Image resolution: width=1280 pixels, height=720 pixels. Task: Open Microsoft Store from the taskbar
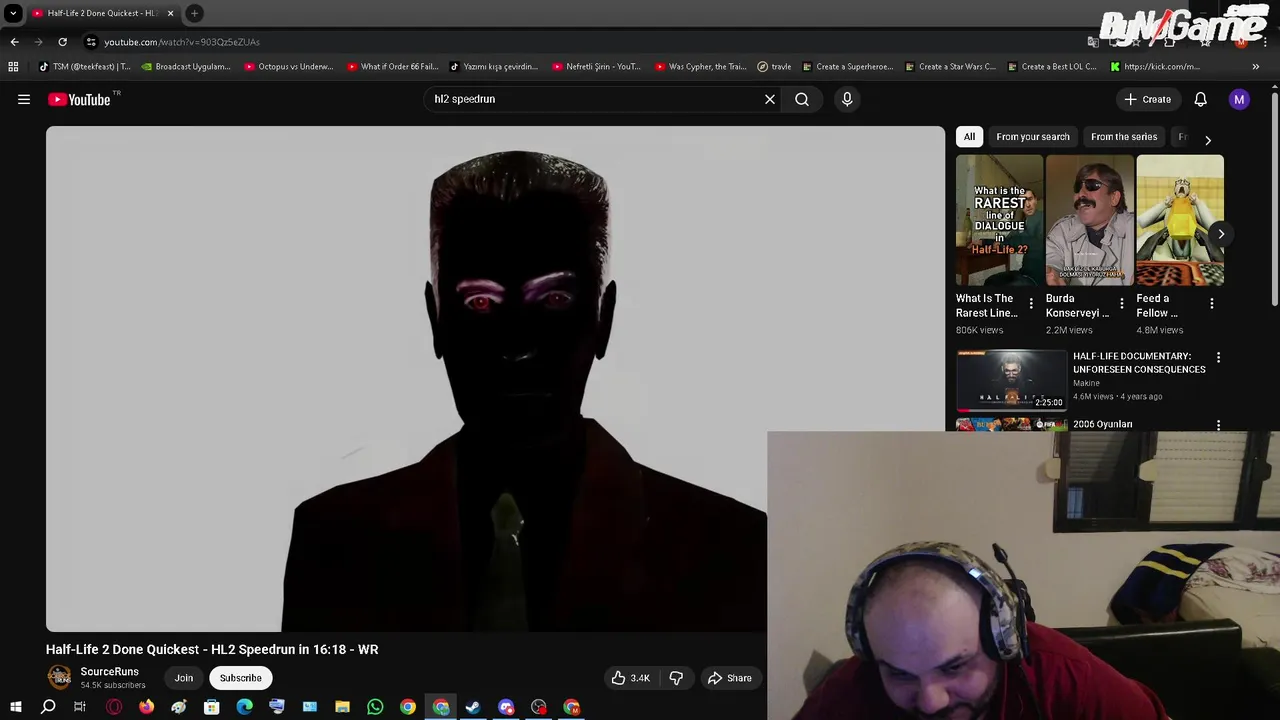(211, 707)
